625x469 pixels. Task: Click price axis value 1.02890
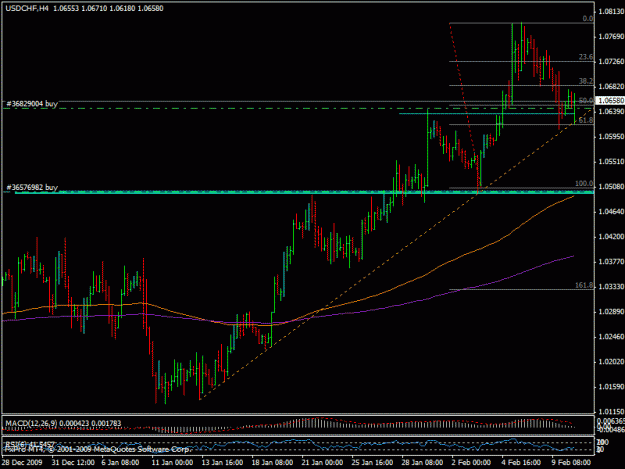tap(611, 312)
